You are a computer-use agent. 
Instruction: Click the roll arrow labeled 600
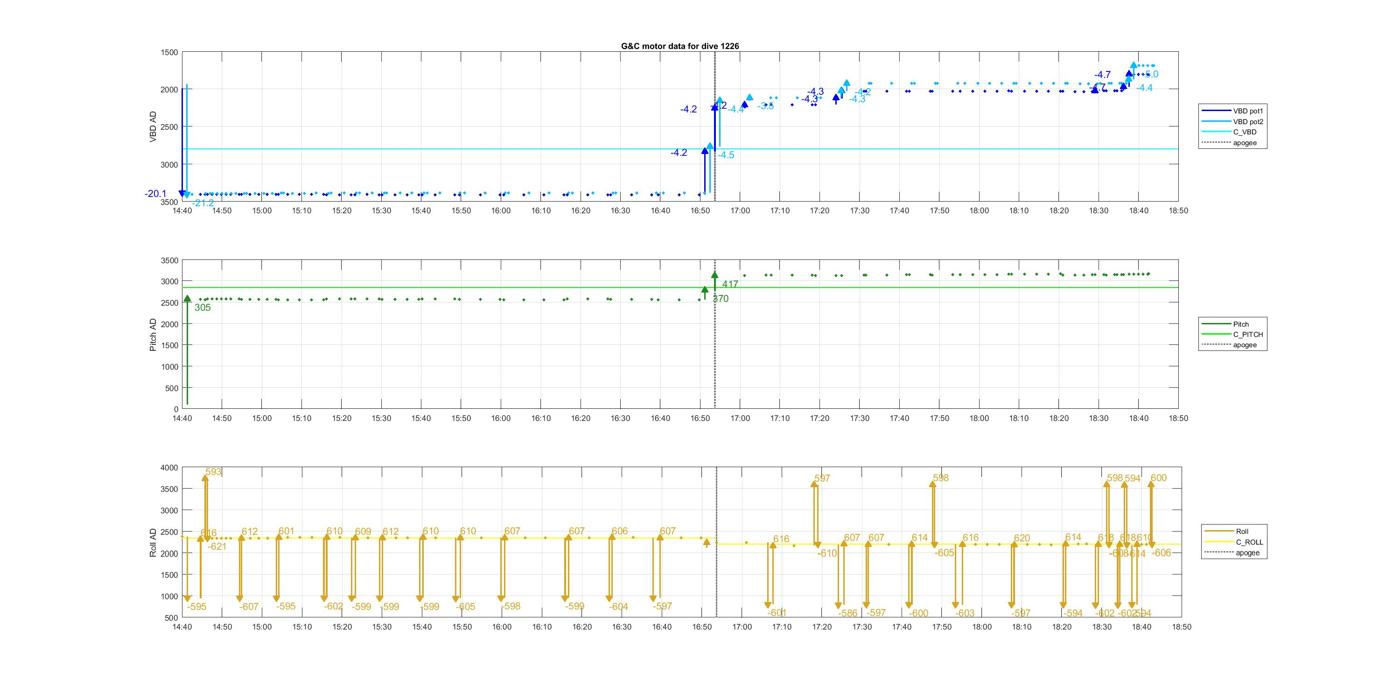click(1152, 515)
